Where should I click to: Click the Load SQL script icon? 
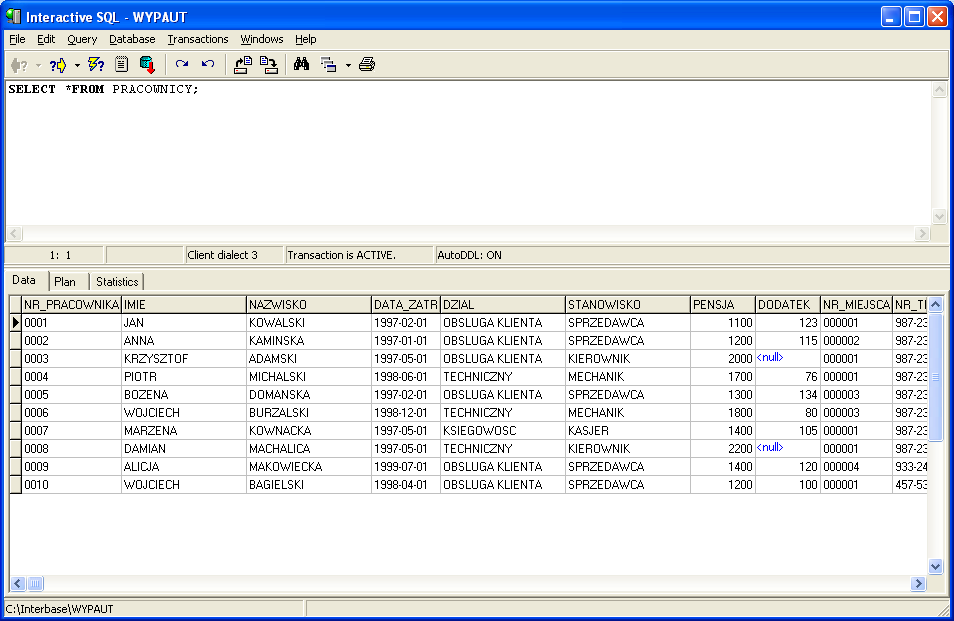point(243,64)
